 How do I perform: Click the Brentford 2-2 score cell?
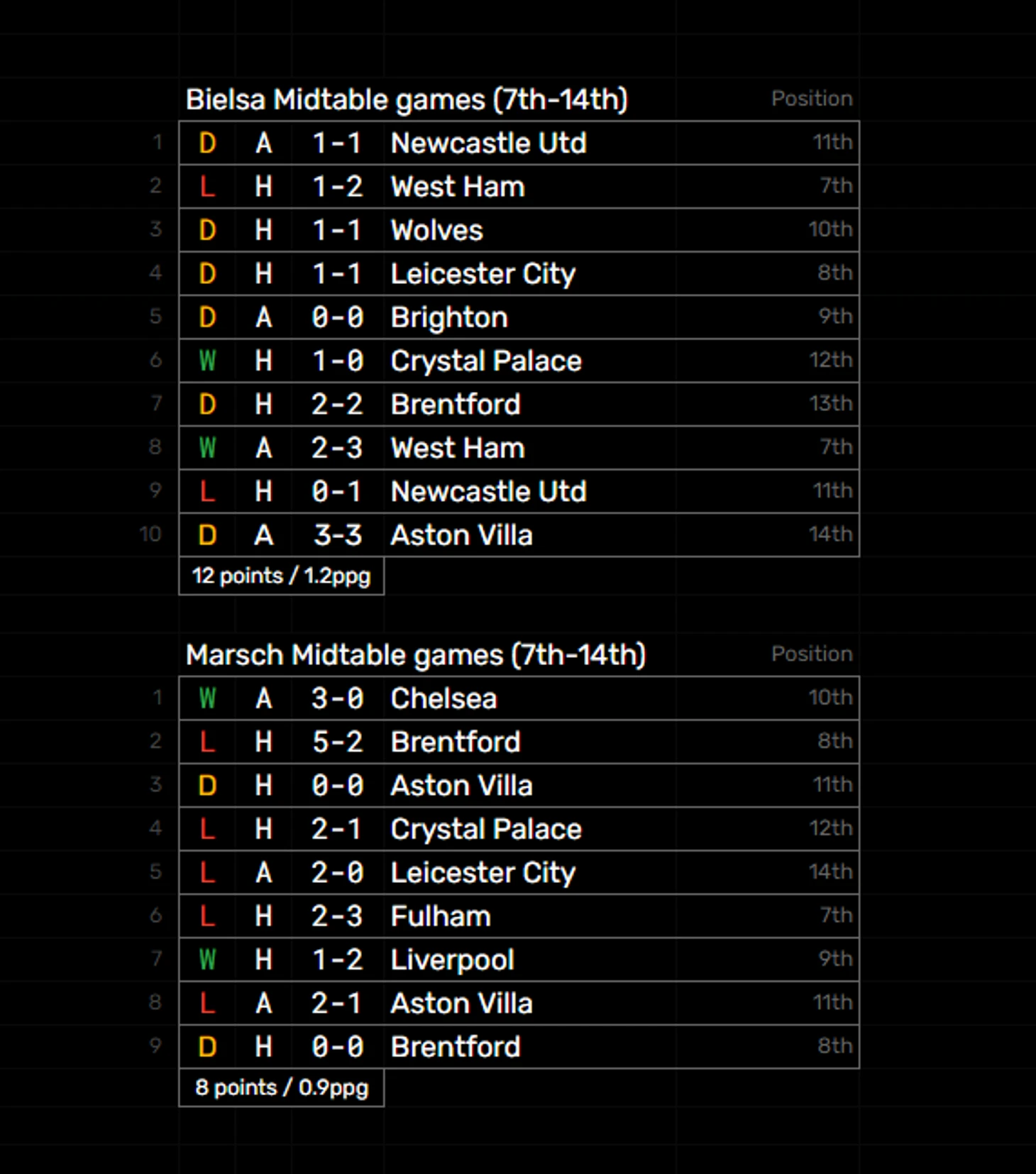point(338,405)
